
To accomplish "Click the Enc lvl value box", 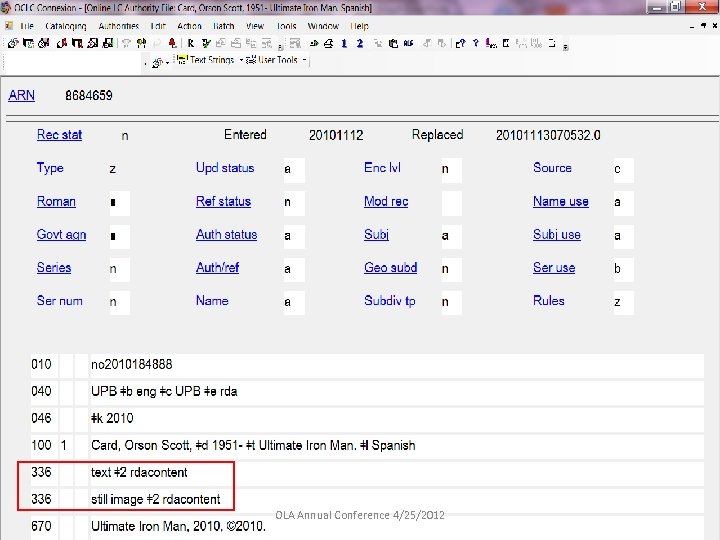I will point(451,169).
